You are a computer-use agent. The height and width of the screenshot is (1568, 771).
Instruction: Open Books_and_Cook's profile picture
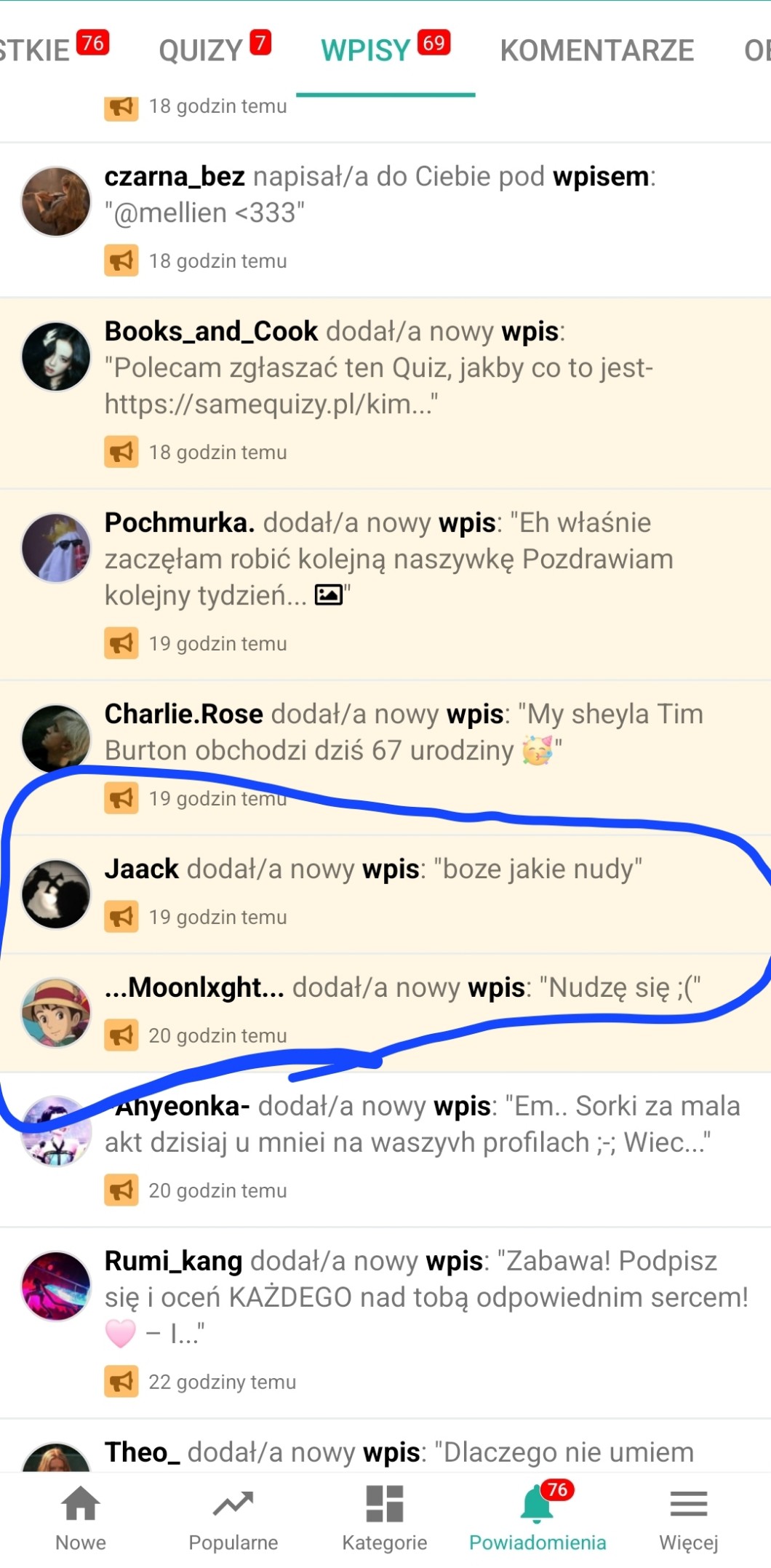(x=56, y=357)
